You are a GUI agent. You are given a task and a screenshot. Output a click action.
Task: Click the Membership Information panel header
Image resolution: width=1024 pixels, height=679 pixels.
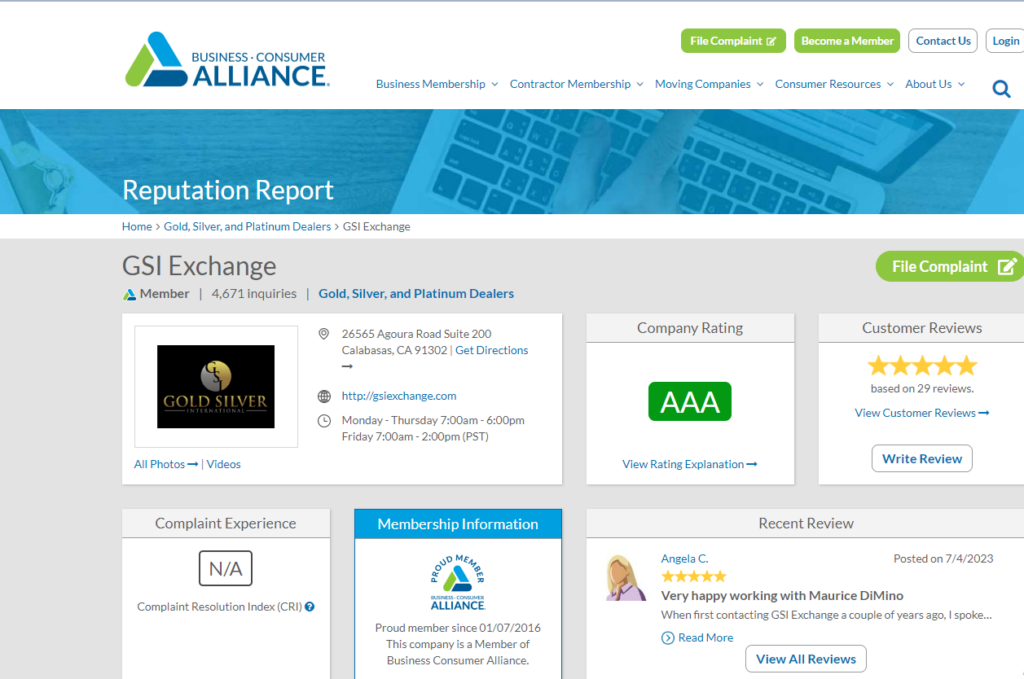point(458,524)
